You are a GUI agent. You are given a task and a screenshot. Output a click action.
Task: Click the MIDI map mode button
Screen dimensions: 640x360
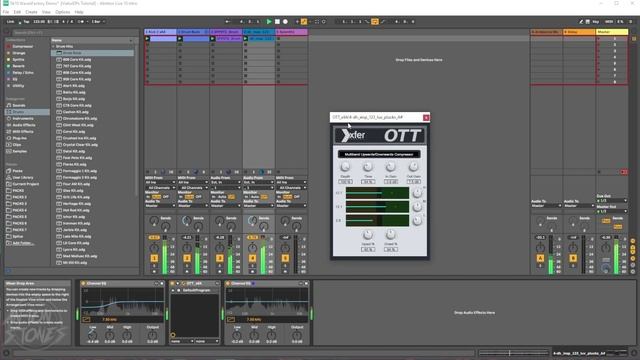(x=609, y=22)
